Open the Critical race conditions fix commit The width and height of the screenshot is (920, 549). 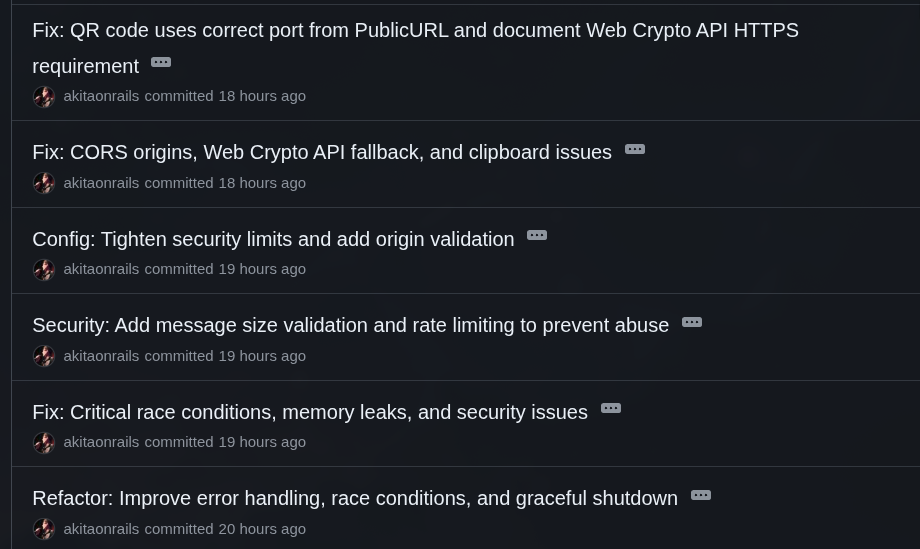[x=309, y=412]
